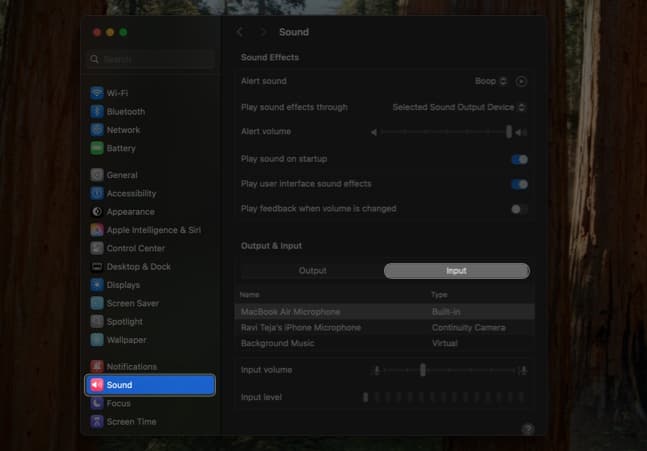
Task: Go forward with the right chevron
Action: [263, 32]
